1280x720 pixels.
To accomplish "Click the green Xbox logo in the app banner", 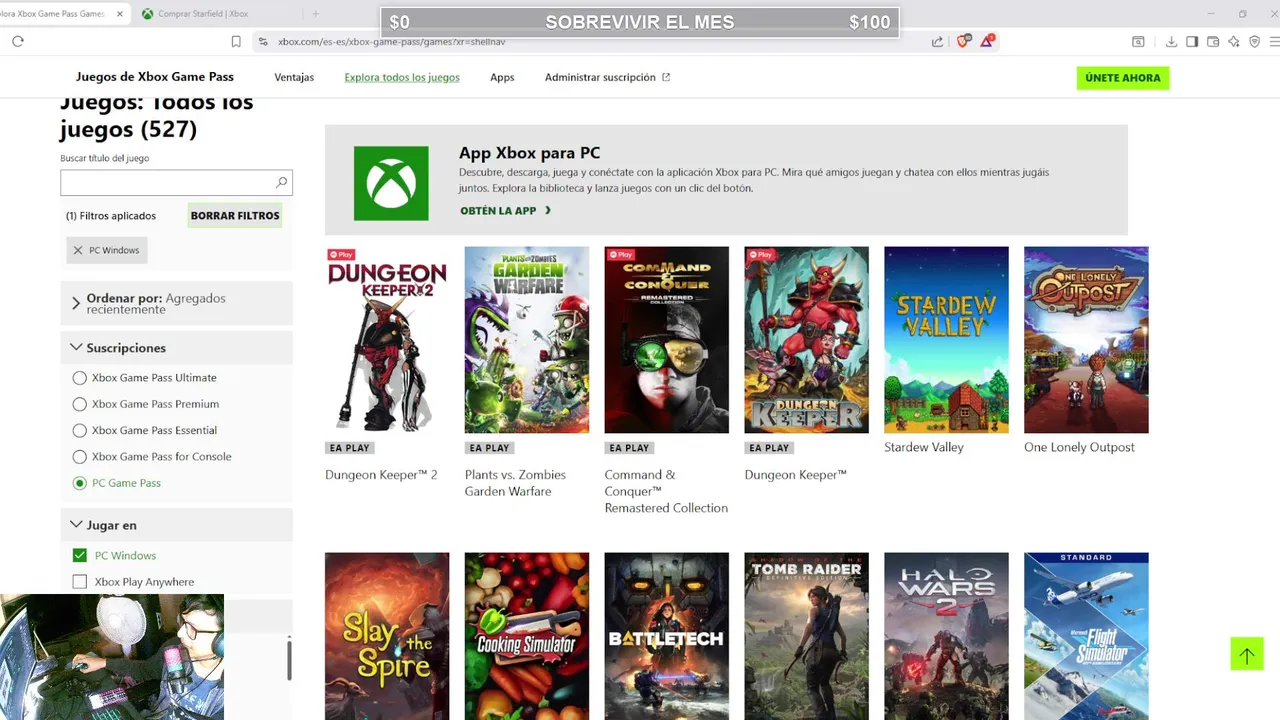I will 391,183.
